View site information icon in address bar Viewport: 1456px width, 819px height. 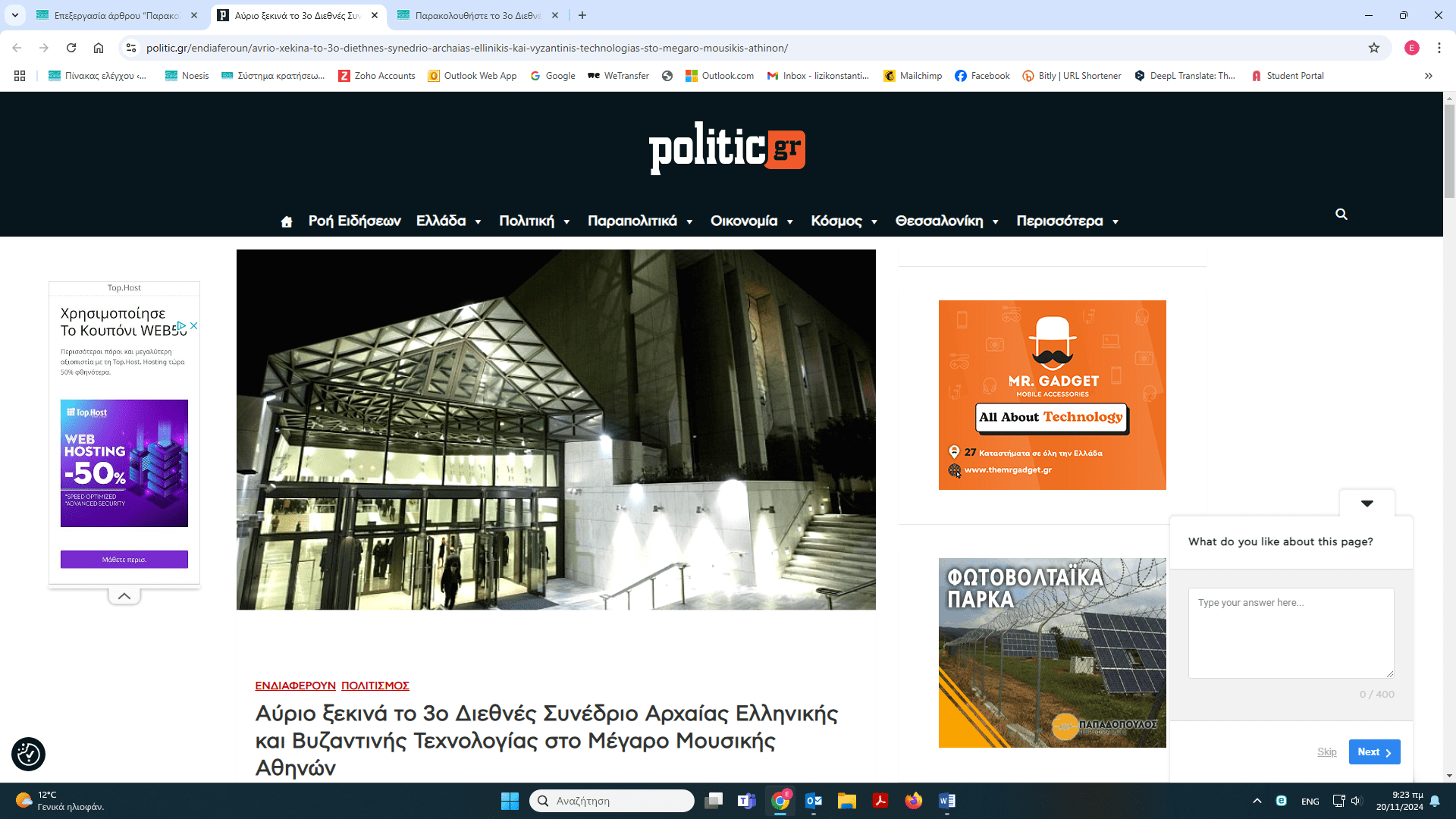(x=131, y=48)
